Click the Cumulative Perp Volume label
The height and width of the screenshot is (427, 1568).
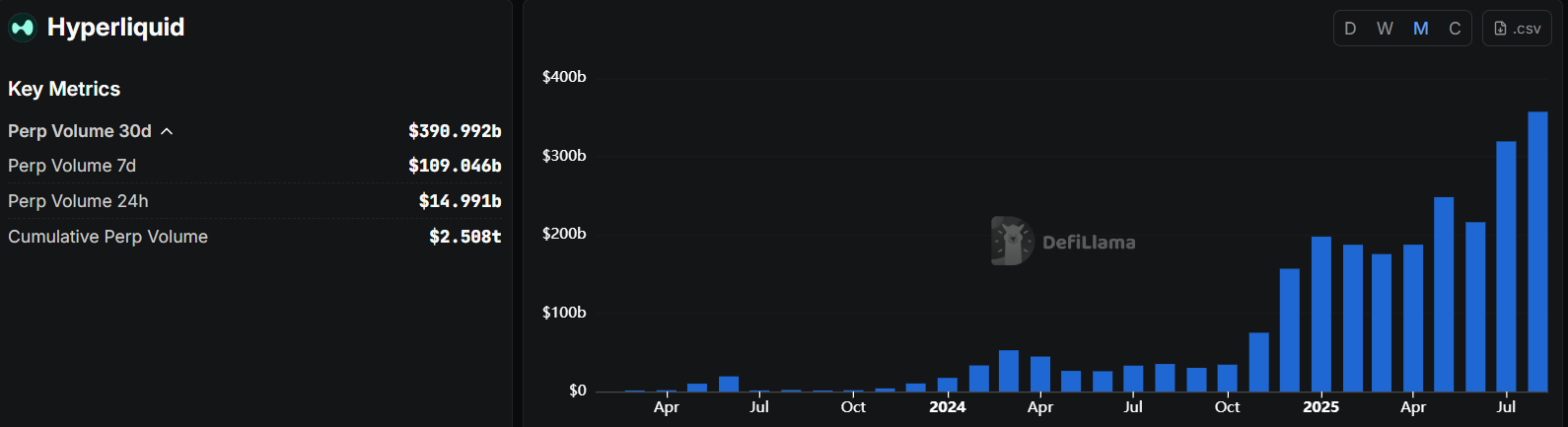tap(107, 237)
